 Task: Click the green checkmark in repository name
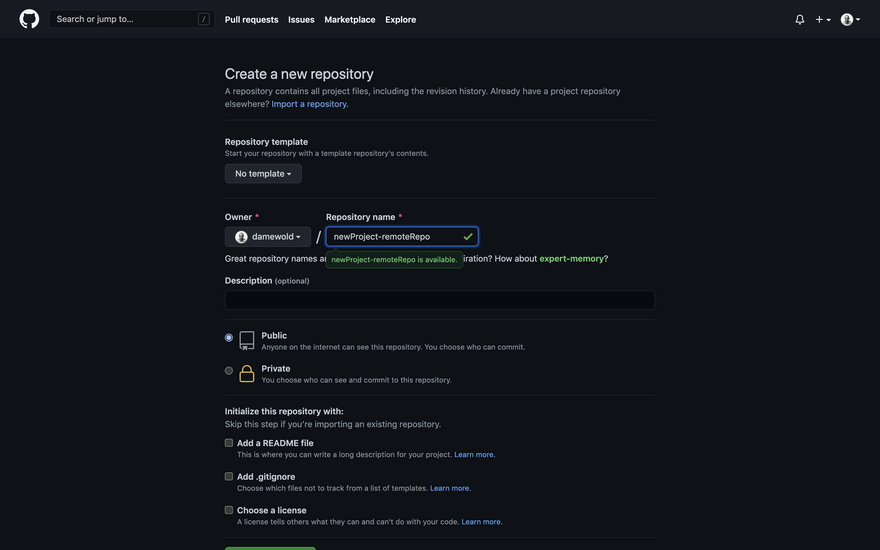(467, 237)
